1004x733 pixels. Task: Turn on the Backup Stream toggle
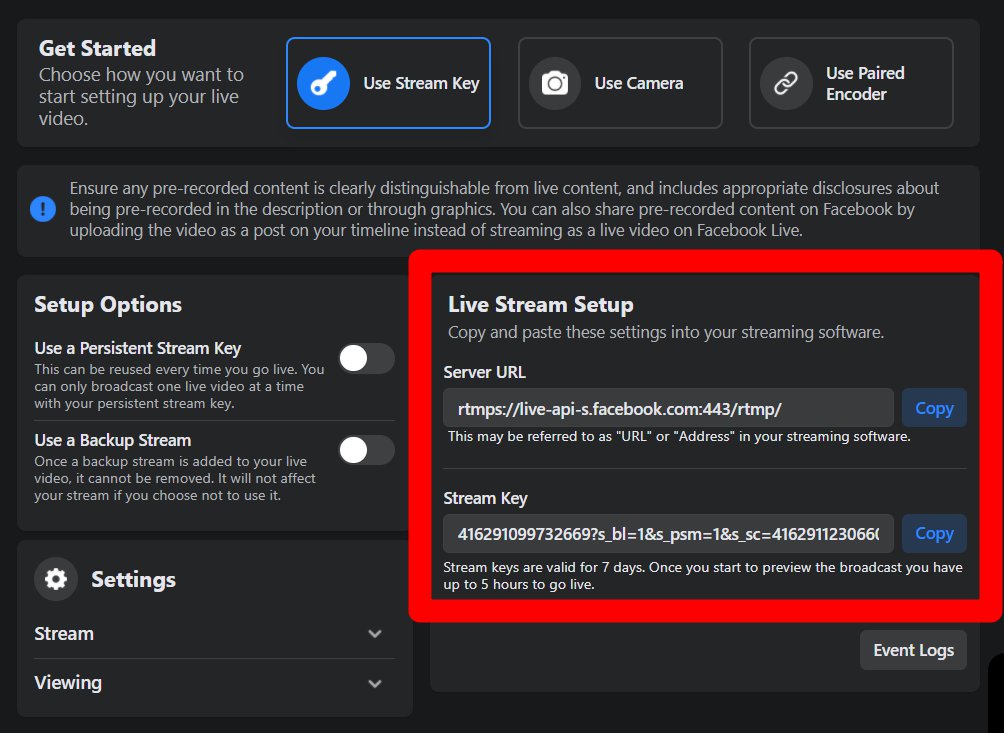(x=366, y=451)
